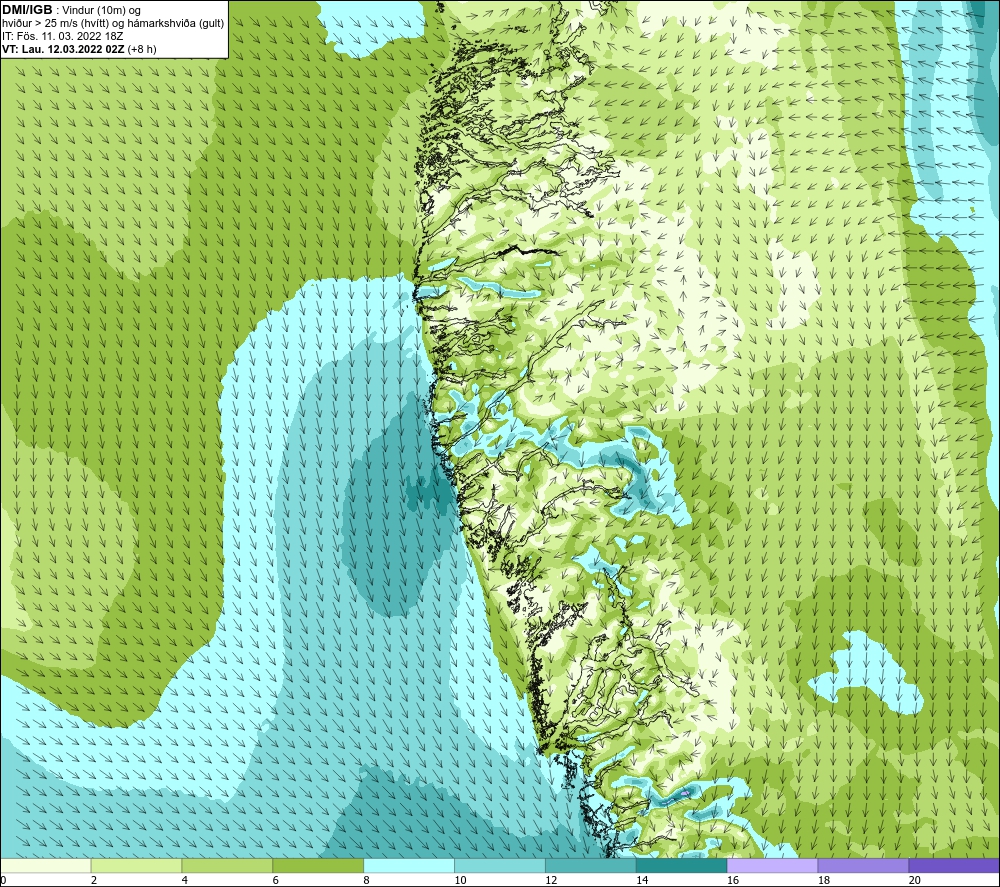Click the scale label '8'
The width and height of the screenshot is (1000, 887).
(367, 881)
